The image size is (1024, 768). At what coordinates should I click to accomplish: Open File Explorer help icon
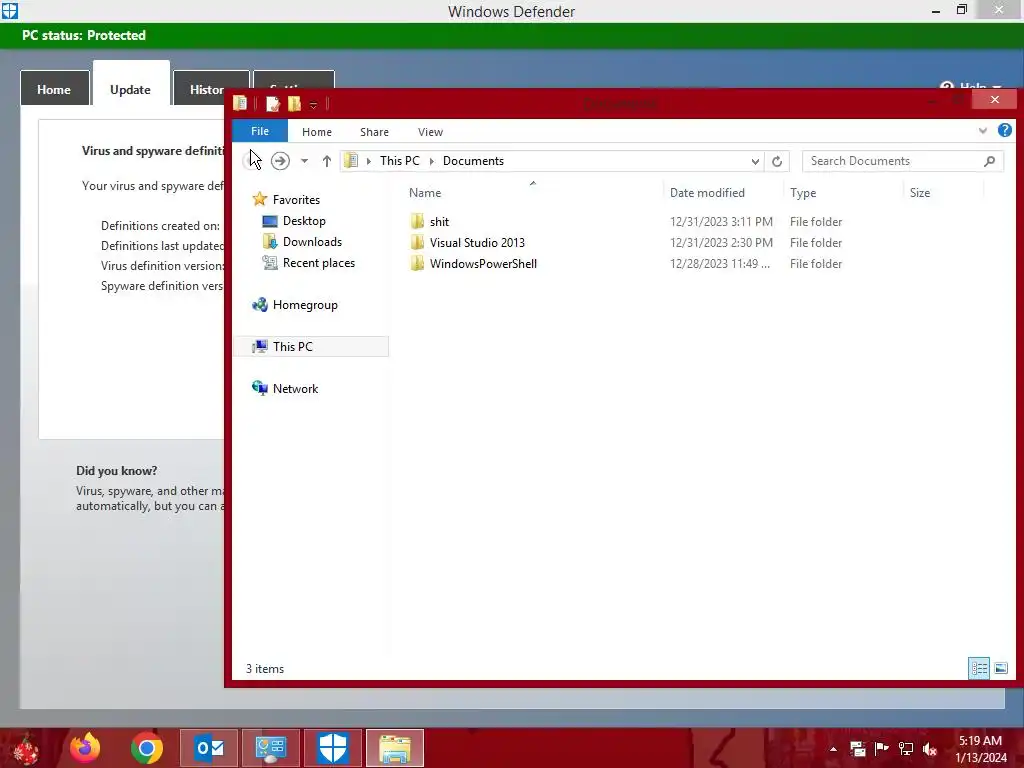coord(1004,131)
